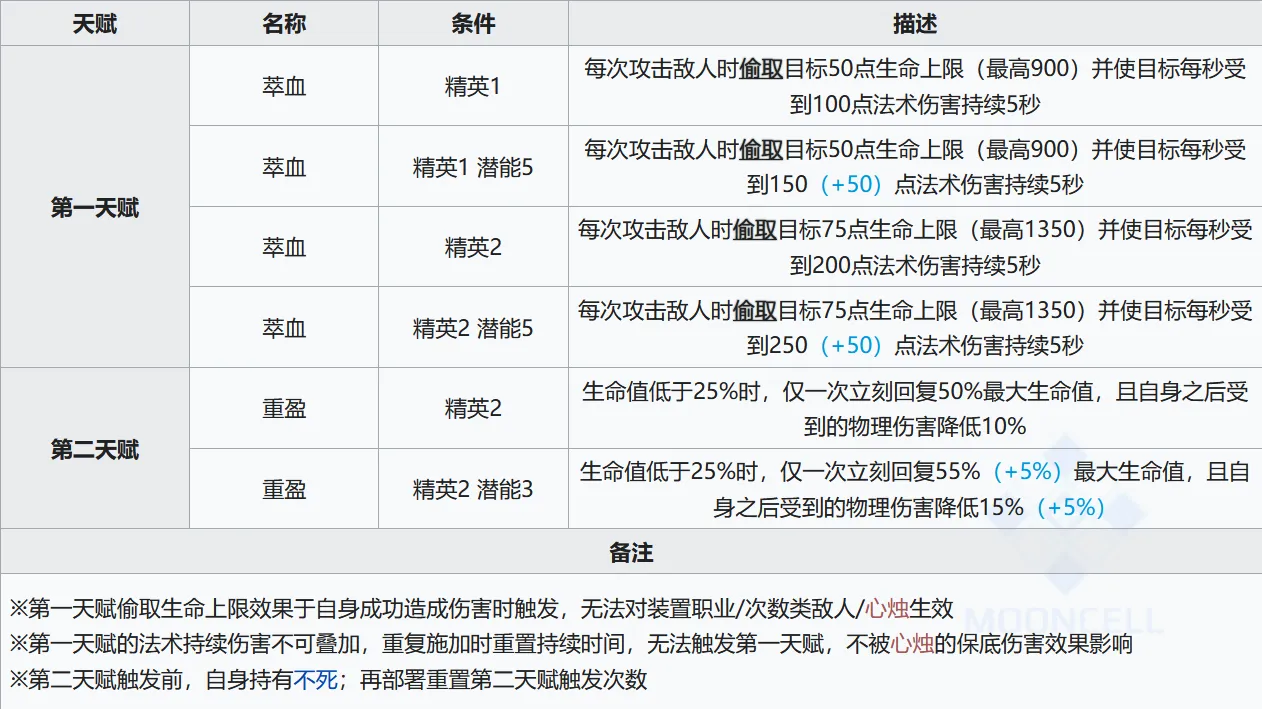
Task: Click the 偷取 link in 精英2 萃血 row
Action: pyautogui.click(x=755, y=231)
